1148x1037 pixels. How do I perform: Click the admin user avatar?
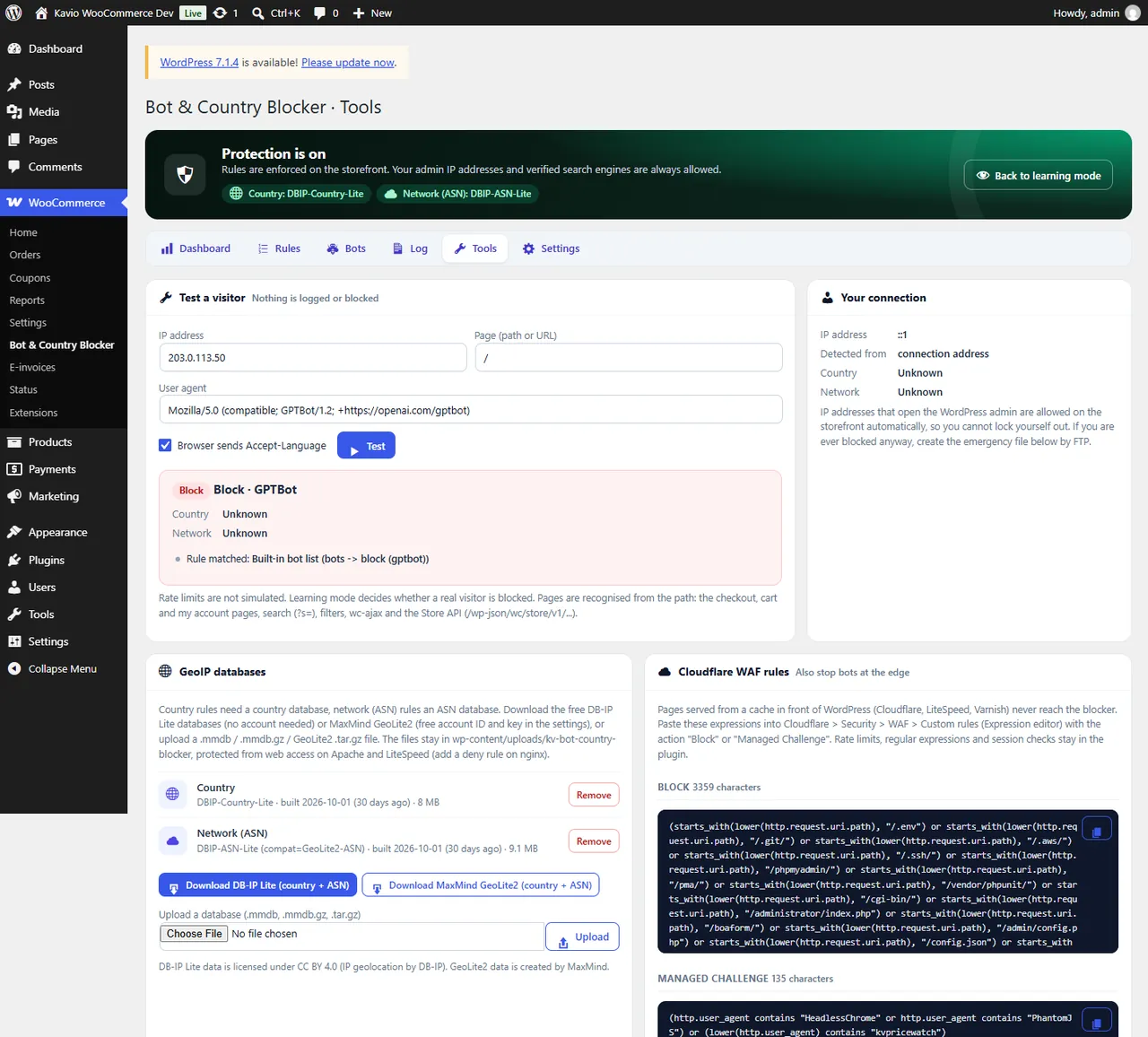pyautogui.click(x=1133, y=13)
